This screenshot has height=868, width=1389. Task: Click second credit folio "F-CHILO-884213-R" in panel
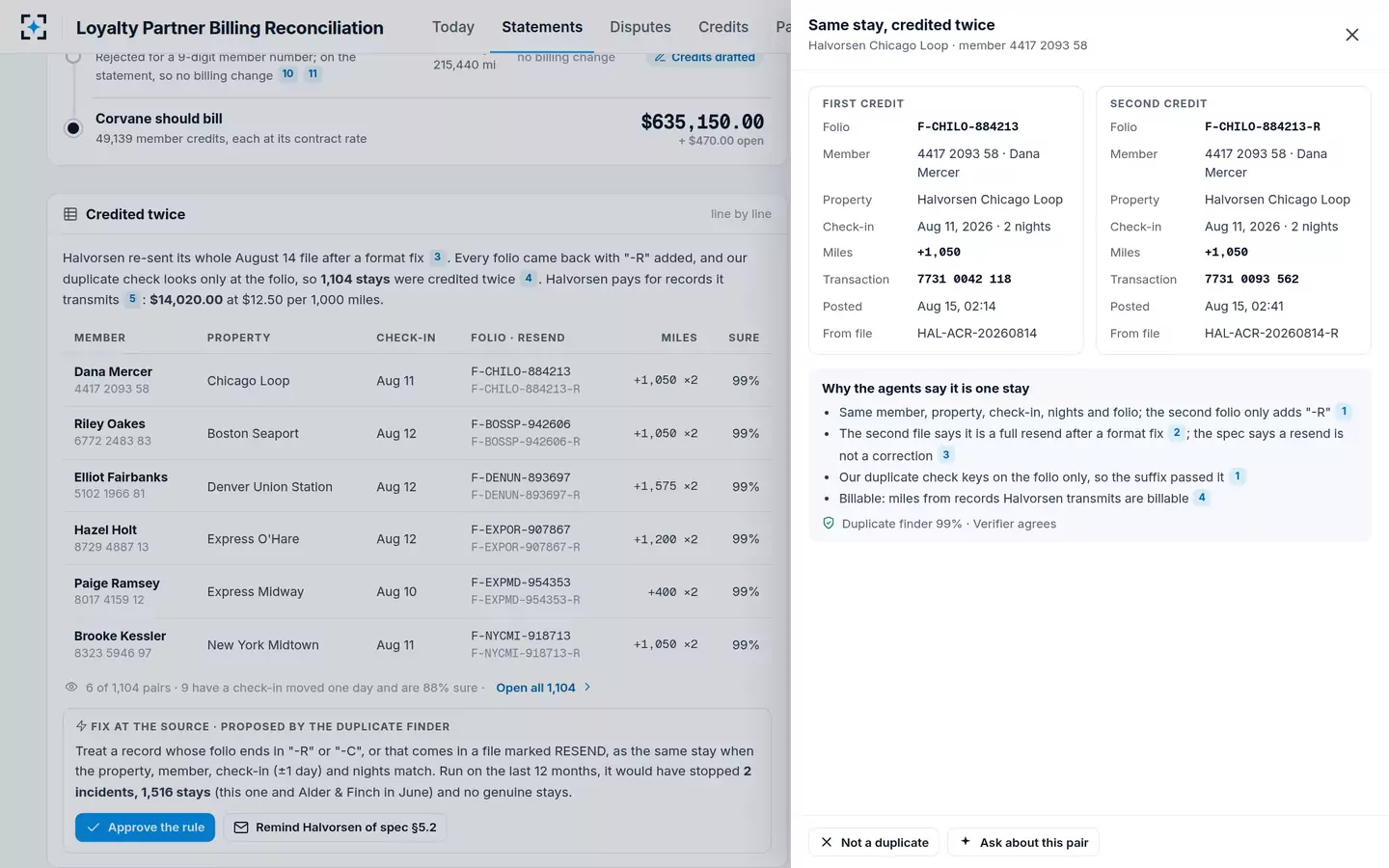1263,126
